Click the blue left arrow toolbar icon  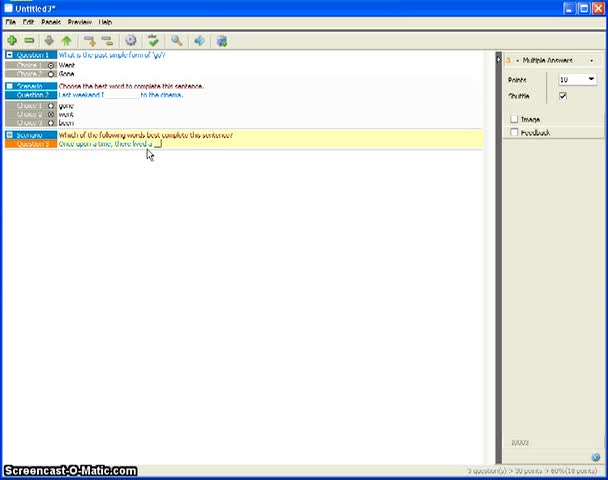click(200, 40)
